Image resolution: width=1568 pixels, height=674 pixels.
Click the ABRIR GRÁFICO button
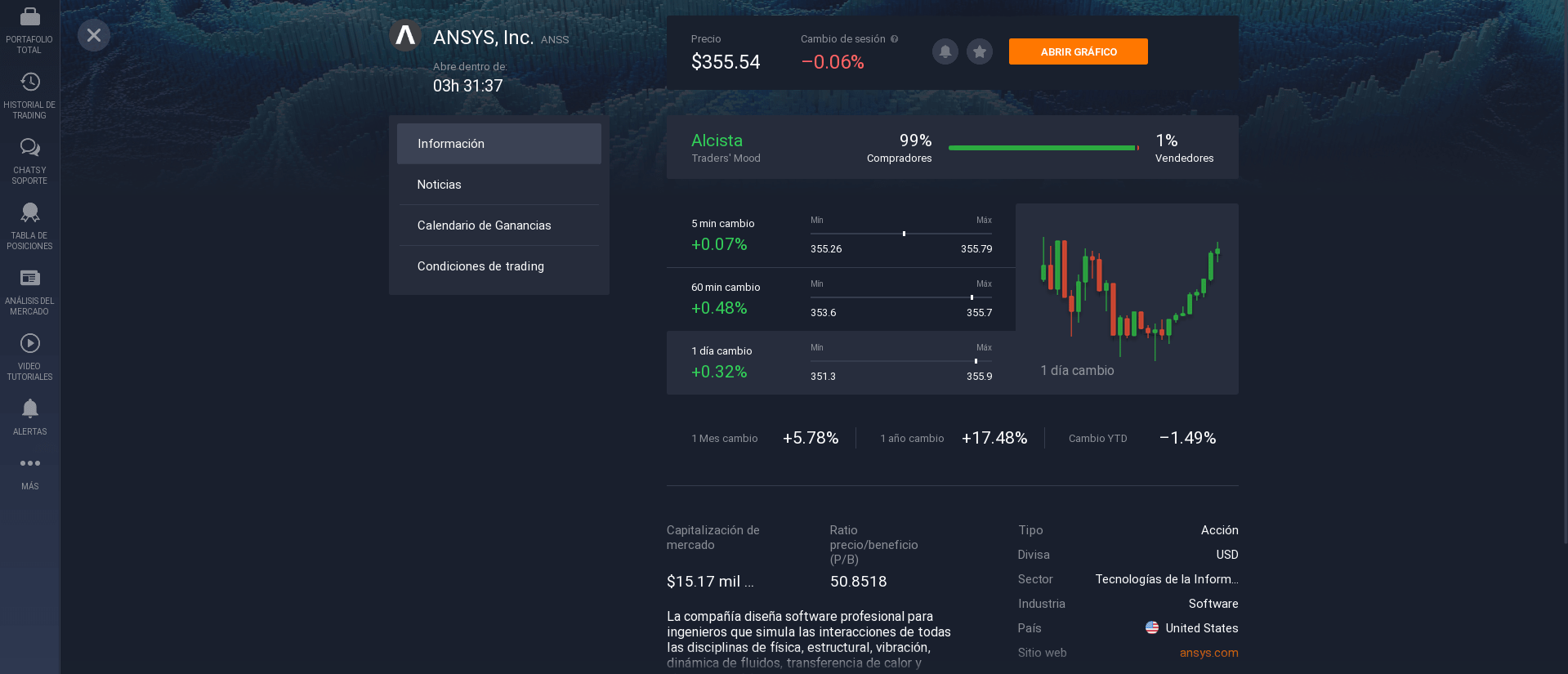point(1079,51)
